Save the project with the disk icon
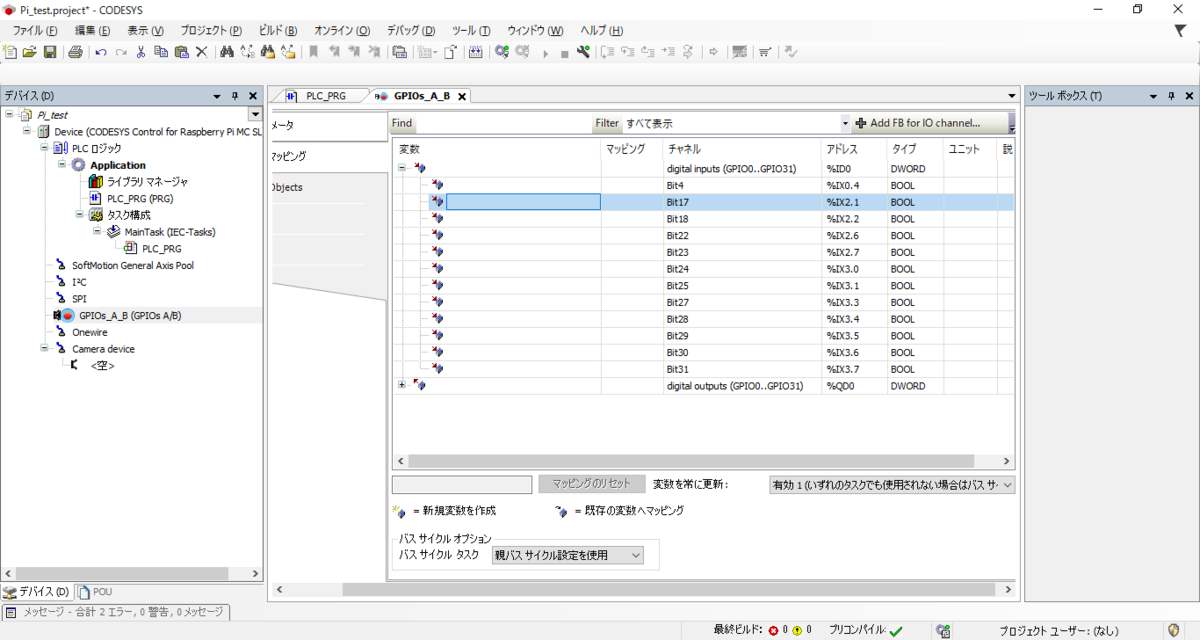The height and width of the screenshot is (640, 1200). coord(49,52)
